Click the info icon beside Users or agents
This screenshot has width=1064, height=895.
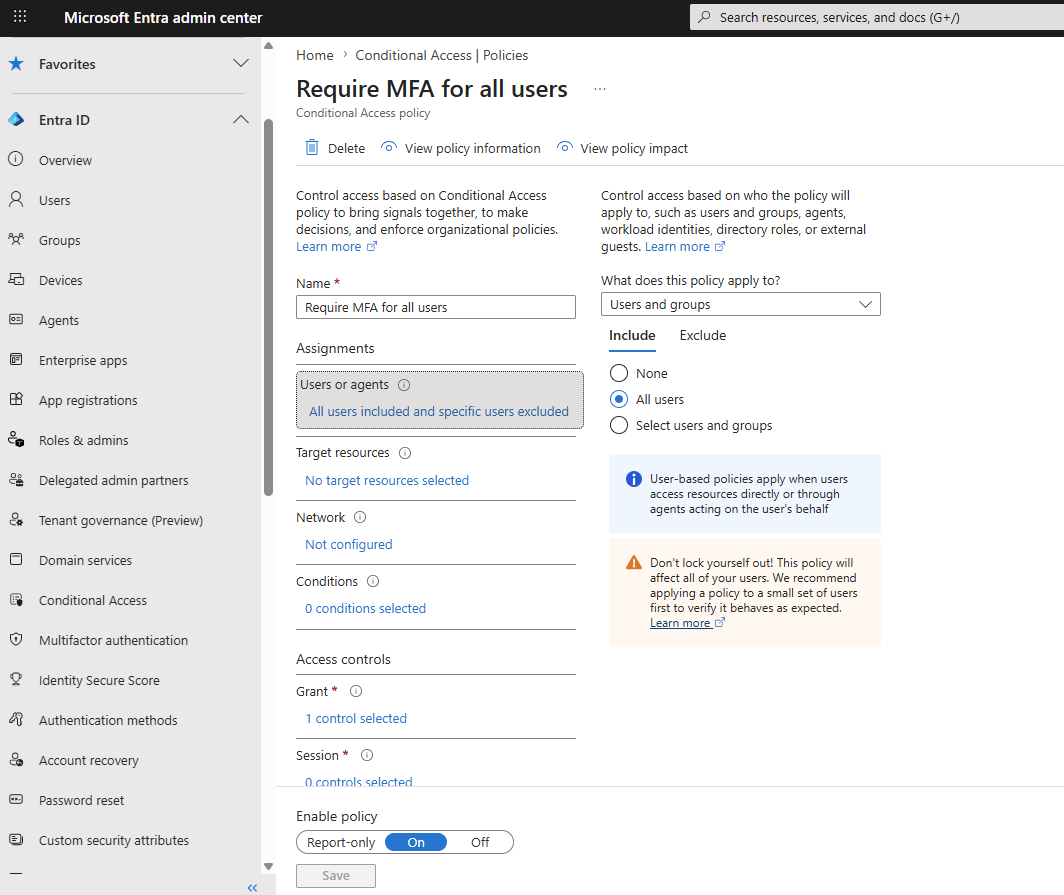click(x=404, y=385)
